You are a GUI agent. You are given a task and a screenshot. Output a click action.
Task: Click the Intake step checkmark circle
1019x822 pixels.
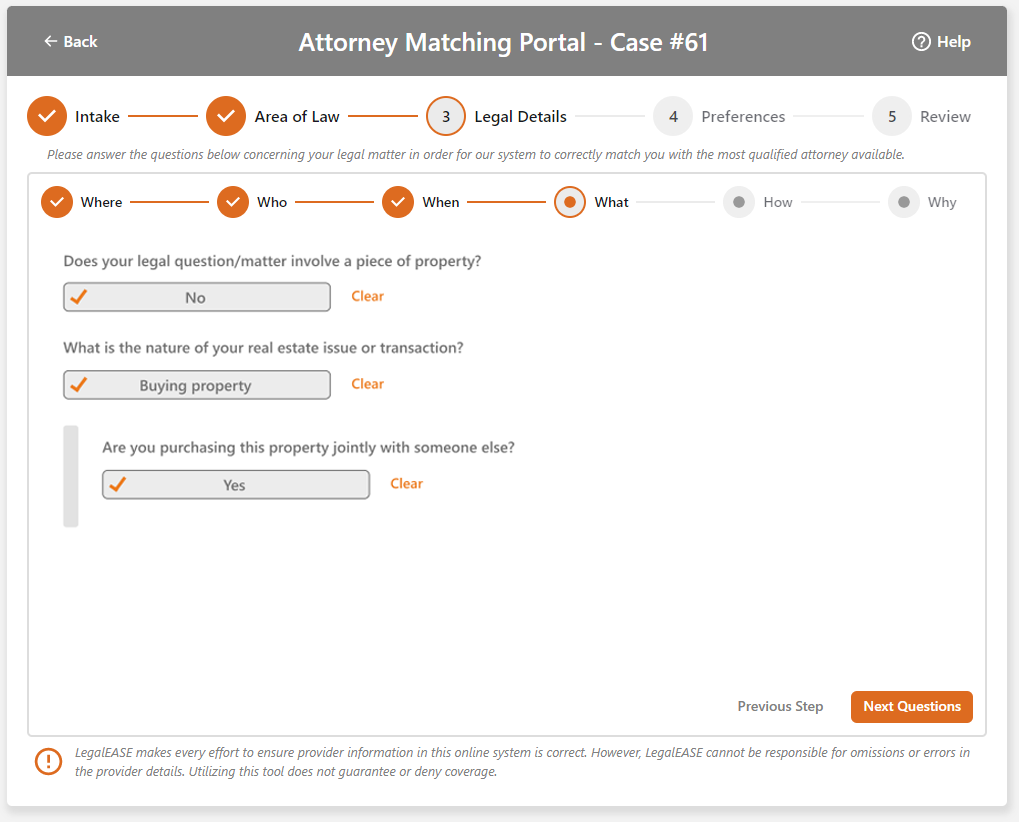click(47, 117)
